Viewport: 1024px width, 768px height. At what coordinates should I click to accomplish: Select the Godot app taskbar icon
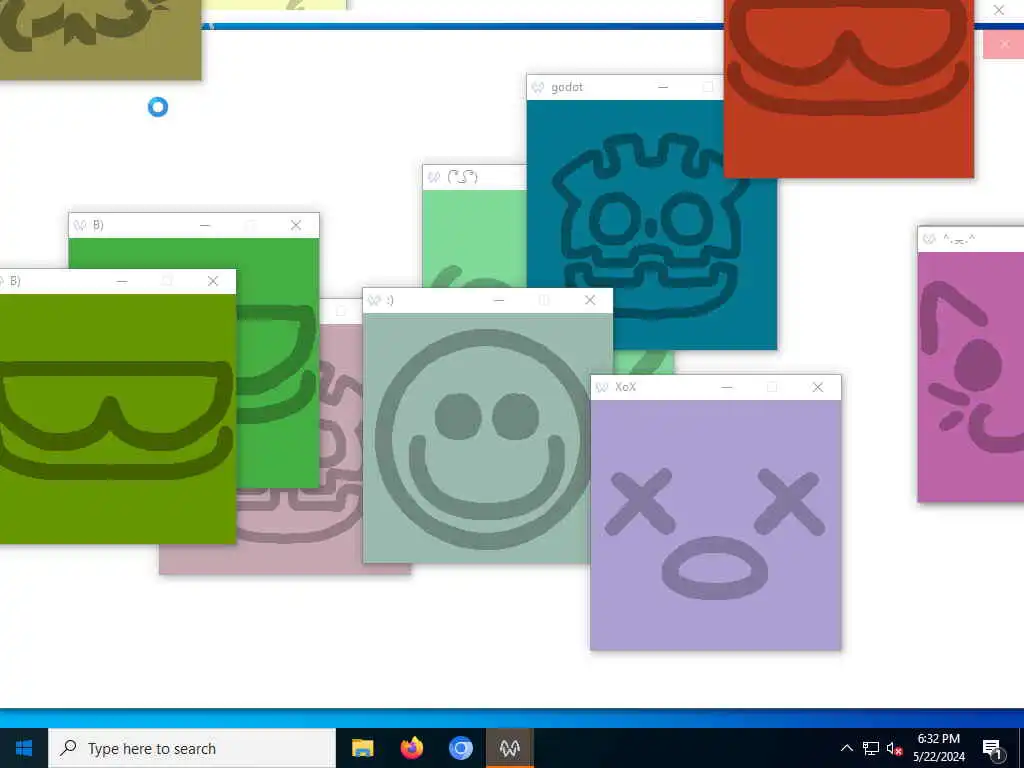pos(509,748)
